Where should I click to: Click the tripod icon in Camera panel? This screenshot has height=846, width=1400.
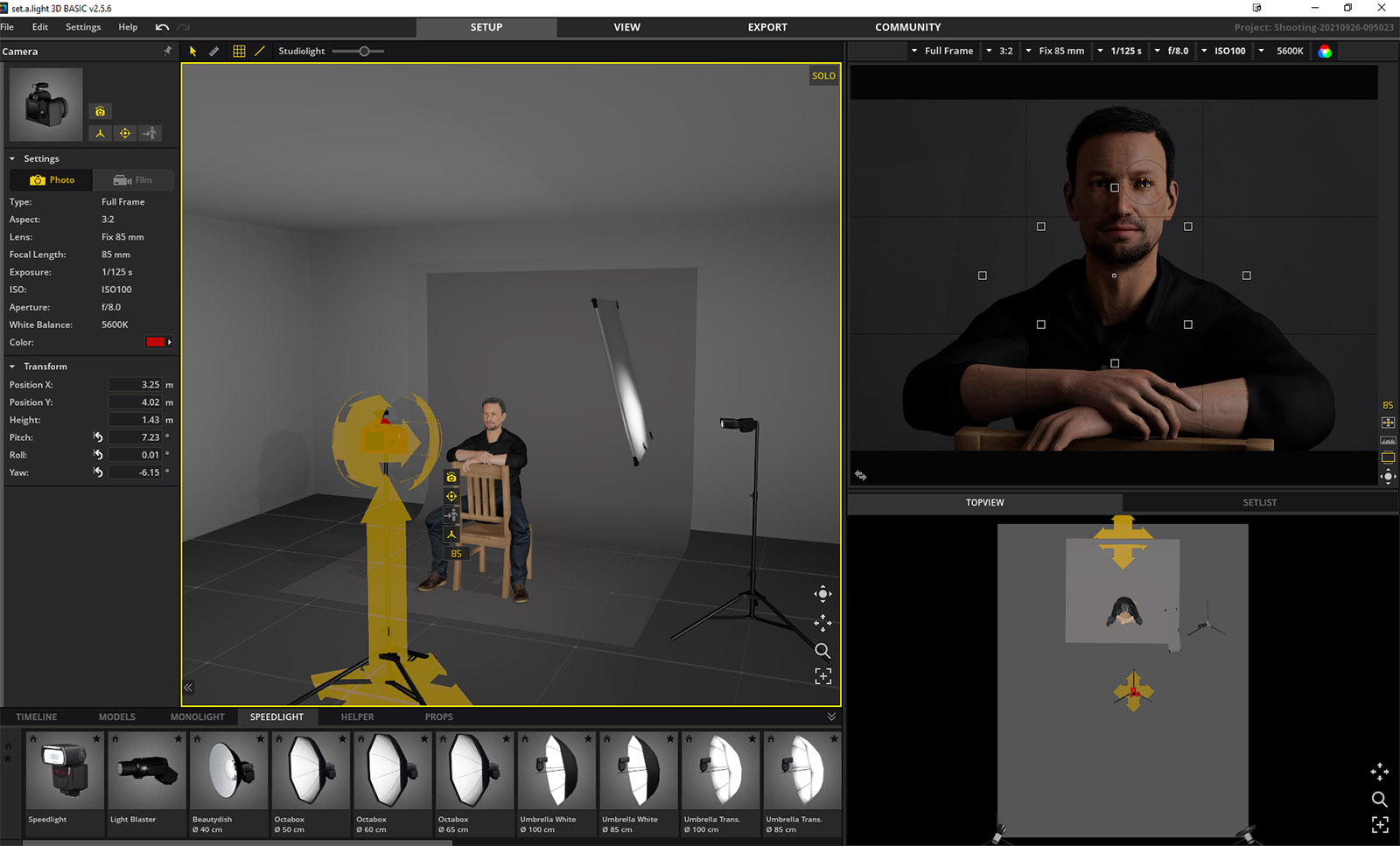101,133
